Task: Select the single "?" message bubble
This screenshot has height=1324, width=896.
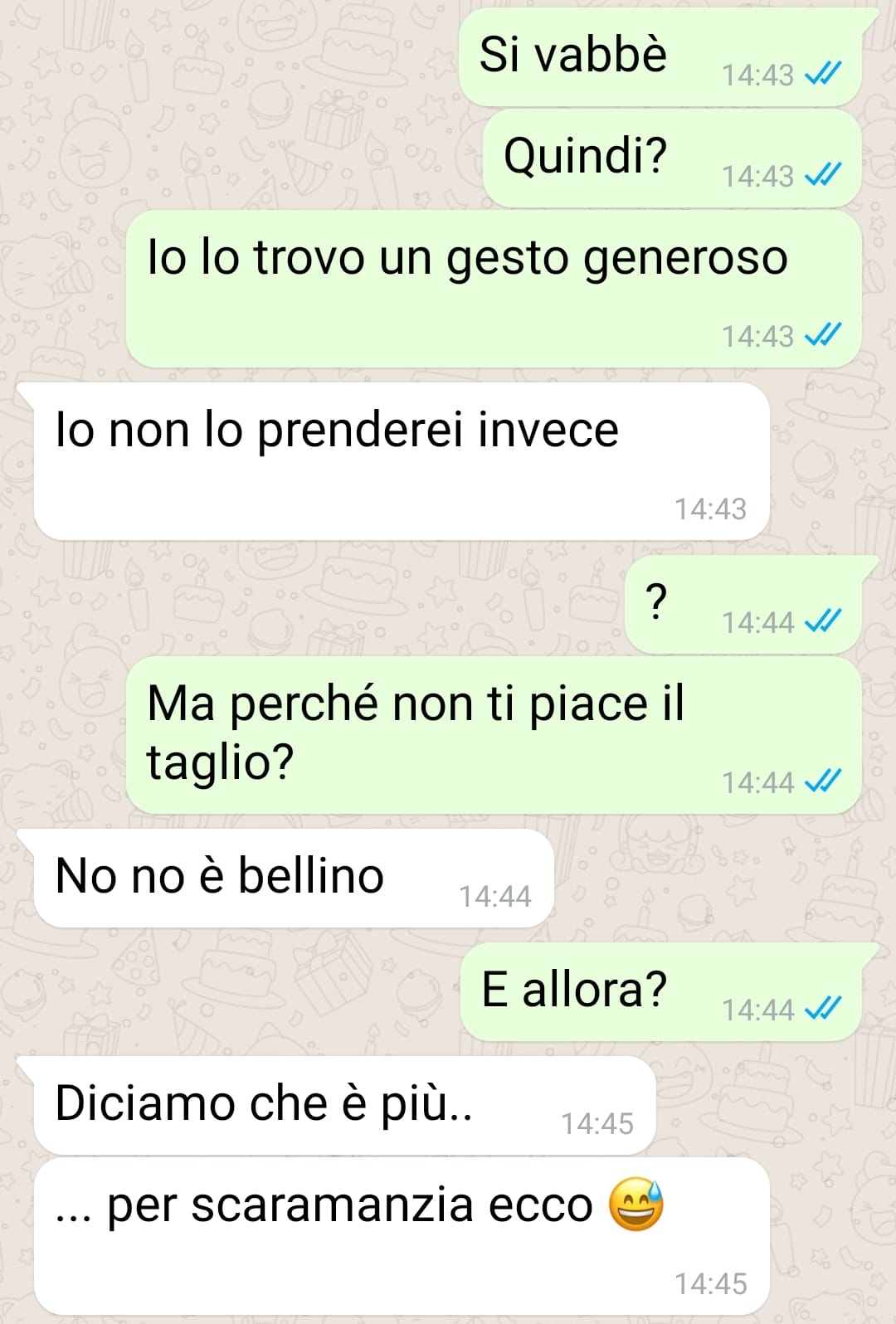Action: 744,605
